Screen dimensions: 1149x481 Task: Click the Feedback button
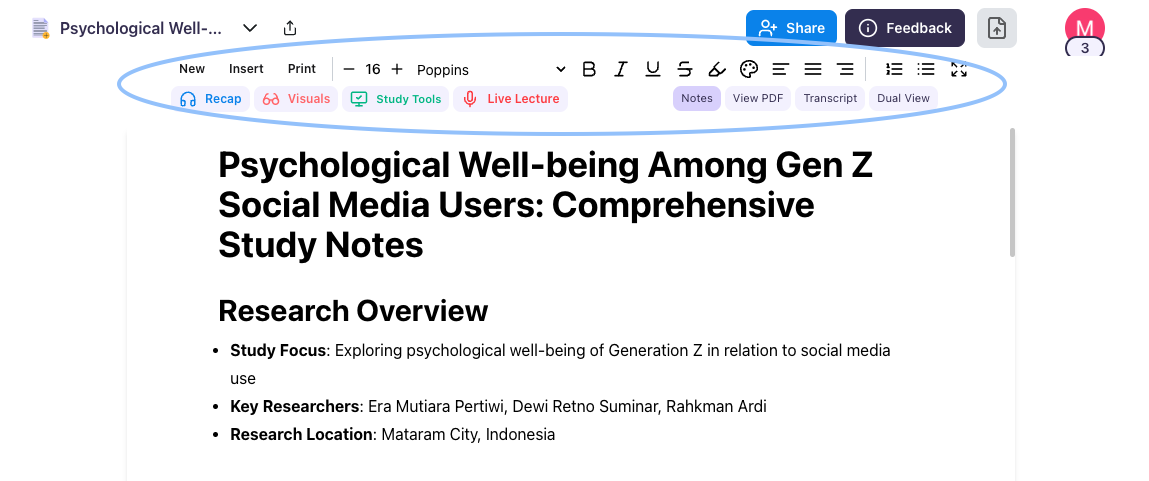[x=905, y=28]
